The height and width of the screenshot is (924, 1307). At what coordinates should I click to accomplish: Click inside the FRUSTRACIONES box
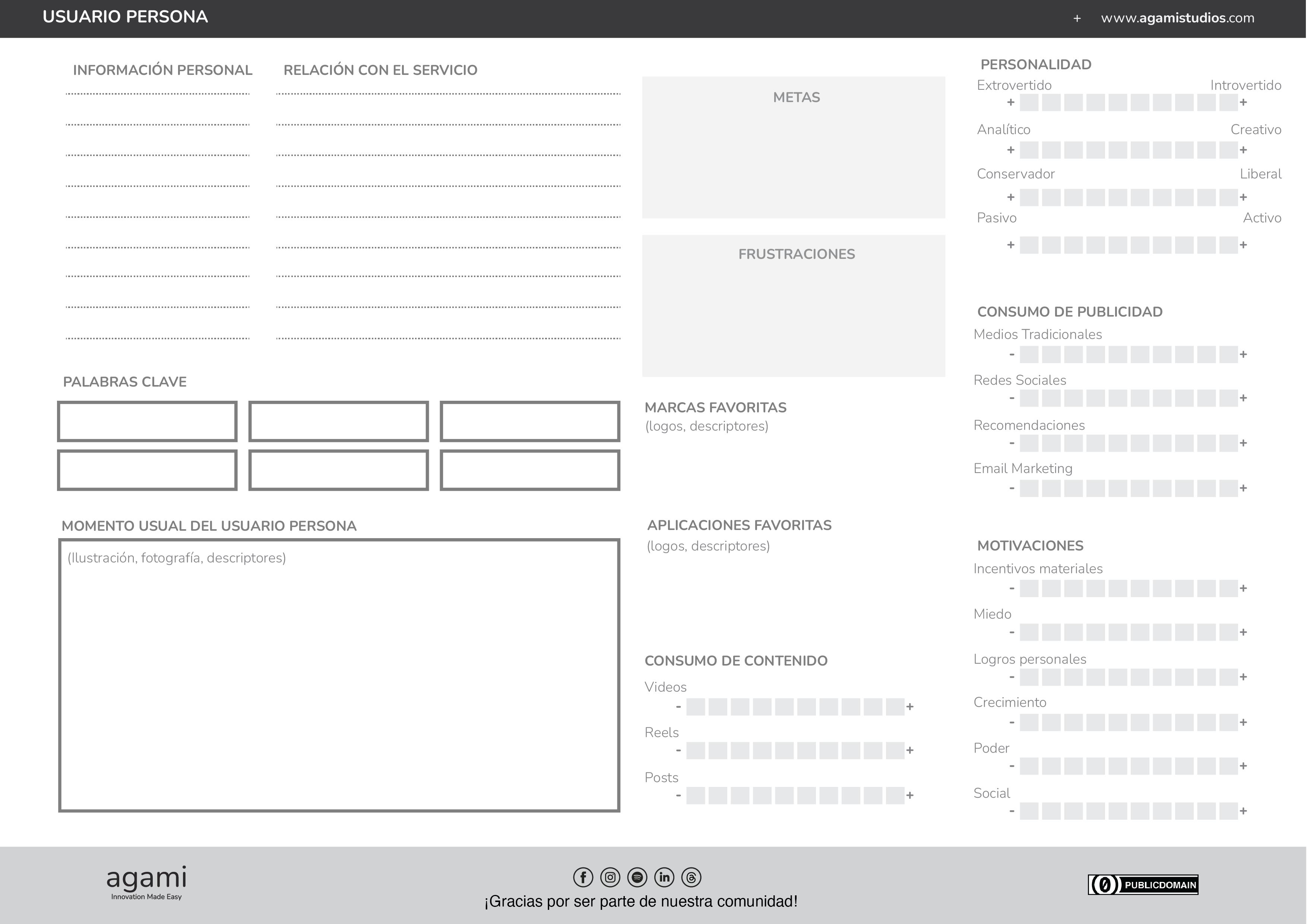click(794, 306)
